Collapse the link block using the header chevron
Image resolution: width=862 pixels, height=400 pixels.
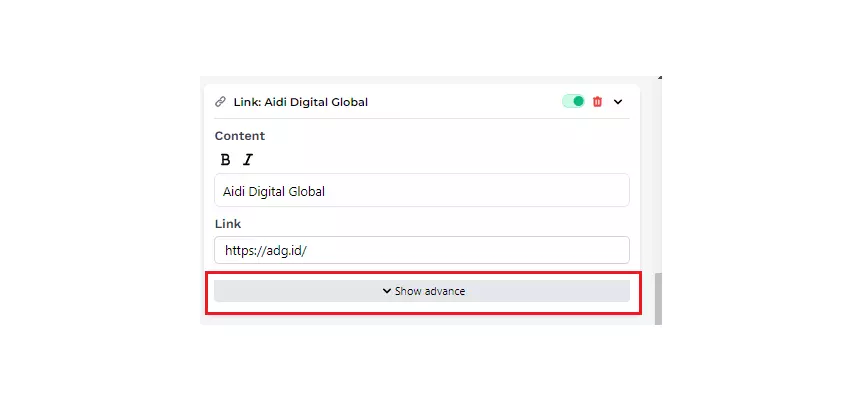pyautogui.click(x=618, y=102)
